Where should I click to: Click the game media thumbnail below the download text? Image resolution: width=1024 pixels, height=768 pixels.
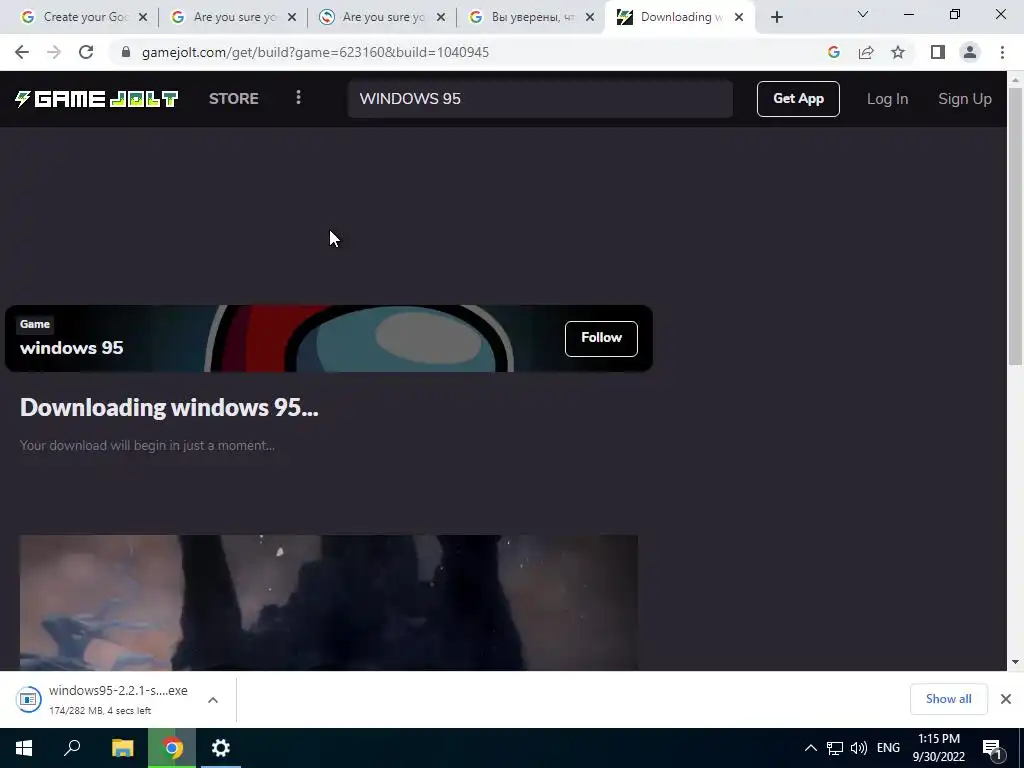point(328,602)
